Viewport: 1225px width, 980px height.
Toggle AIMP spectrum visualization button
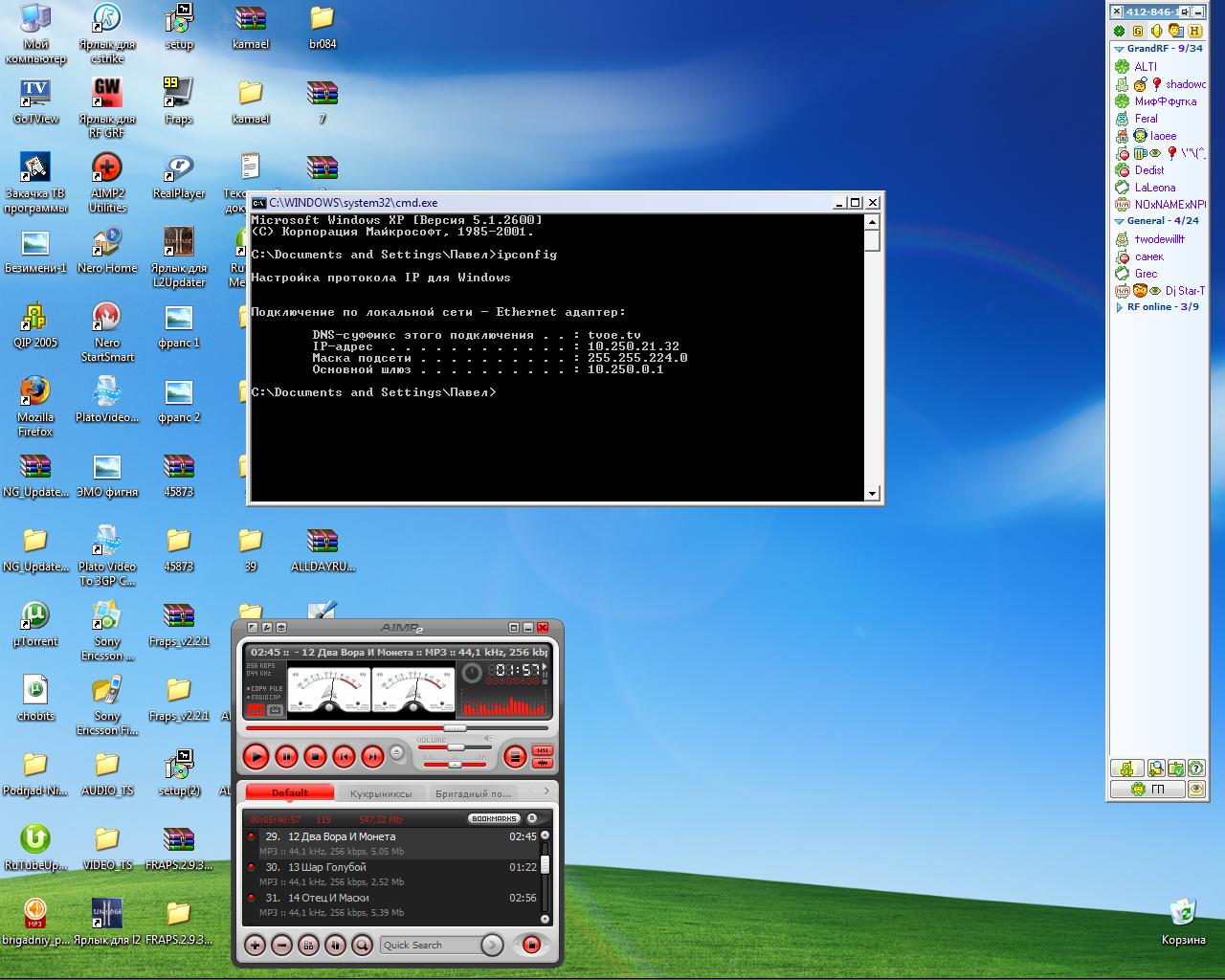pyautogui.click(x=256, y=710)
